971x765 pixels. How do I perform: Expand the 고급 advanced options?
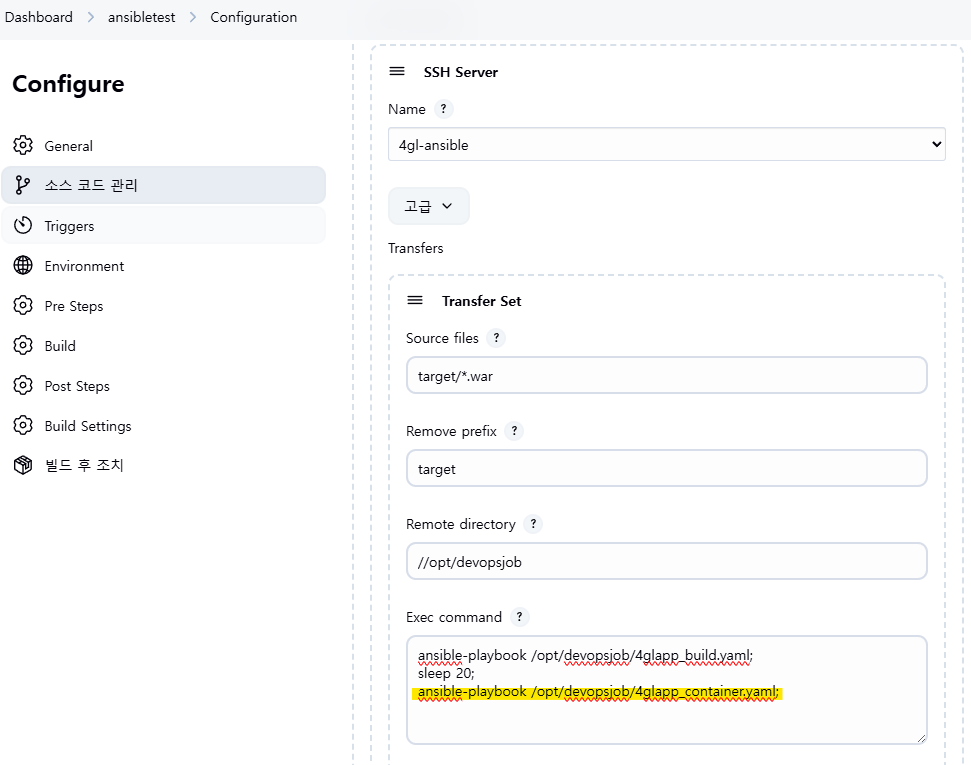428,206
